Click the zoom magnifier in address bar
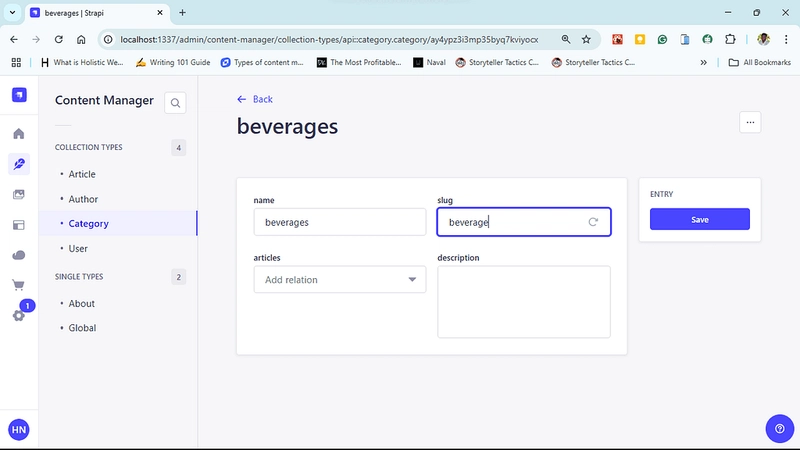The width and height of the screenshot is (800, 450). [566, 39]
